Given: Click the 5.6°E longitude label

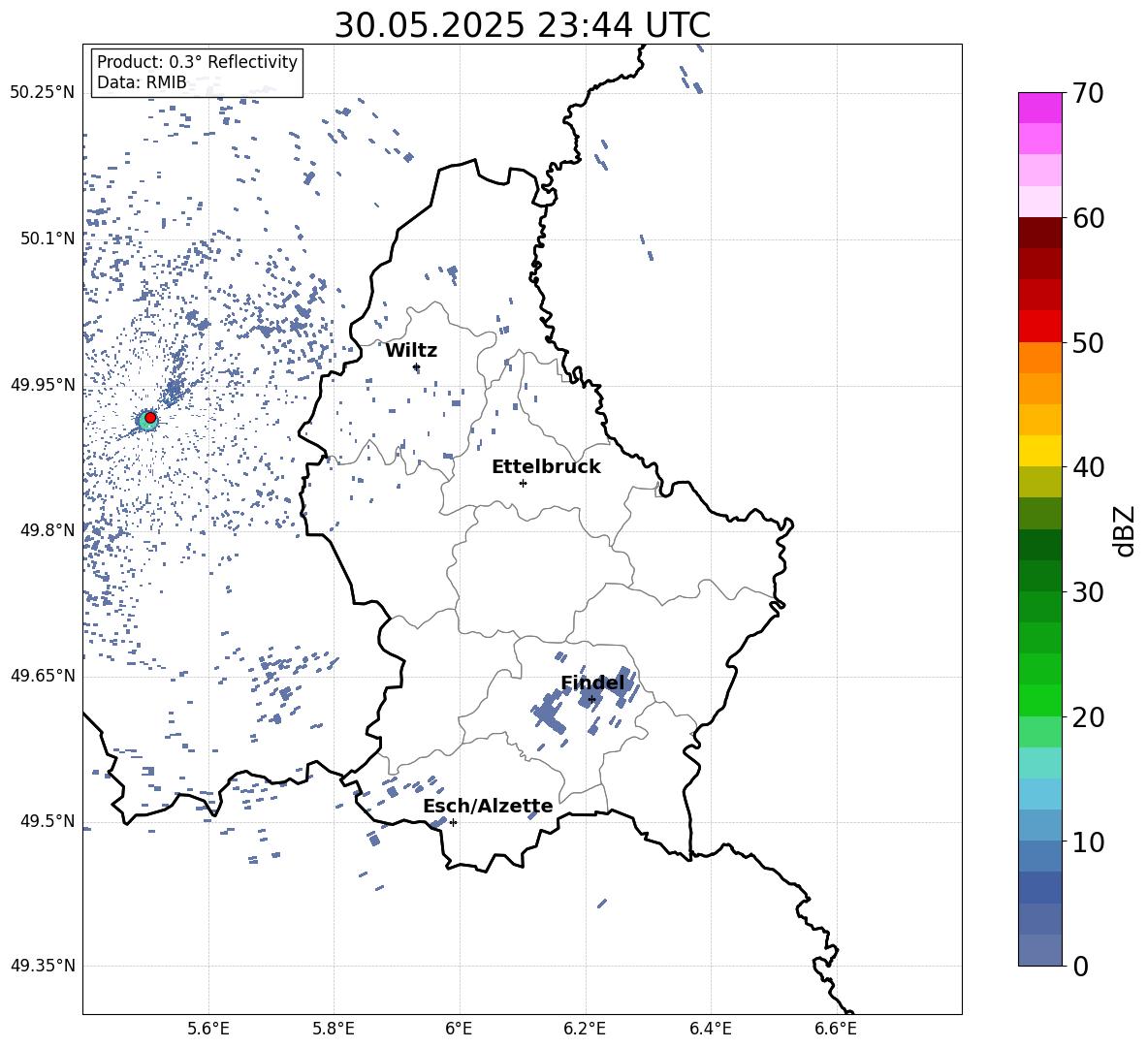Looking at the screenshot, I should (208, 1029).
